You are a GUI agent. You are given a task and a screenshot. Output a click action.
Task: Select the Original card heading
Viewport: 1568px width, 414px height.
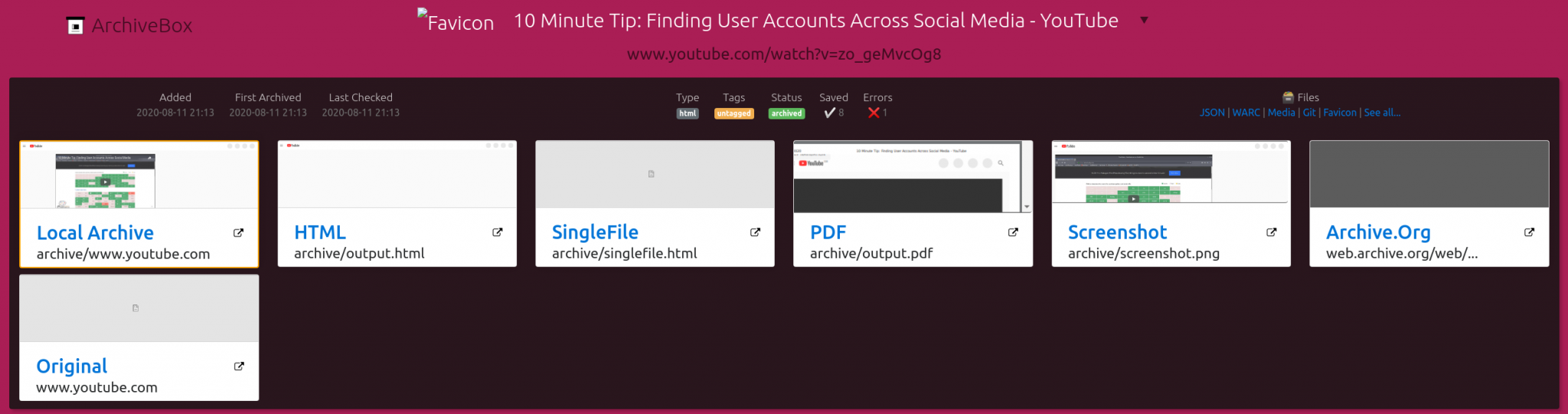(x=72, y=366)
